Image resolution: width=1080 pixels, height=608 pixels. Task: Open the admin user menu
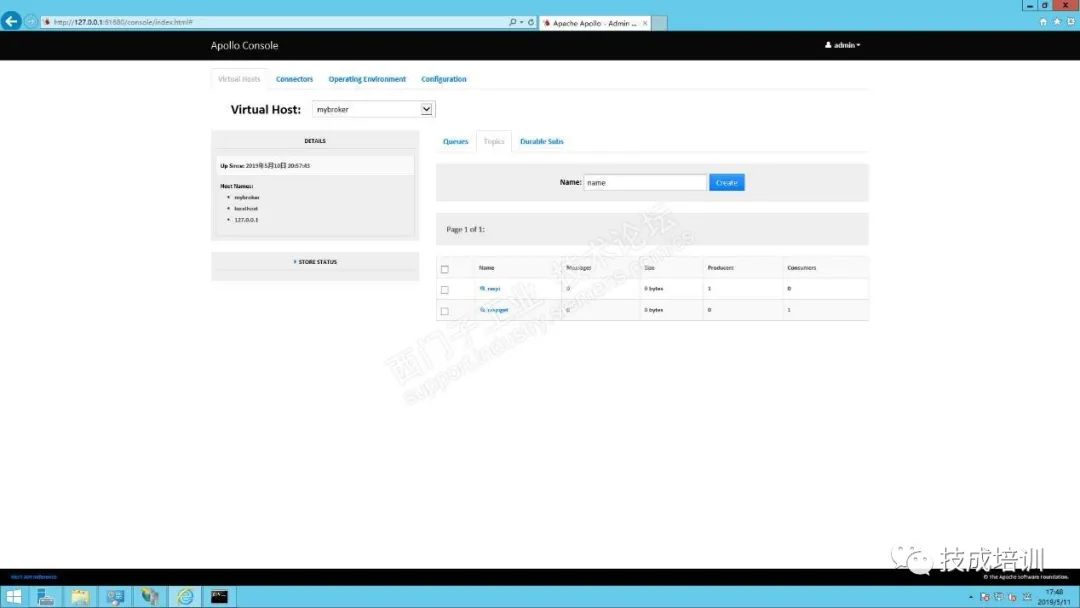pyautogui.click(x=842, y=45)
